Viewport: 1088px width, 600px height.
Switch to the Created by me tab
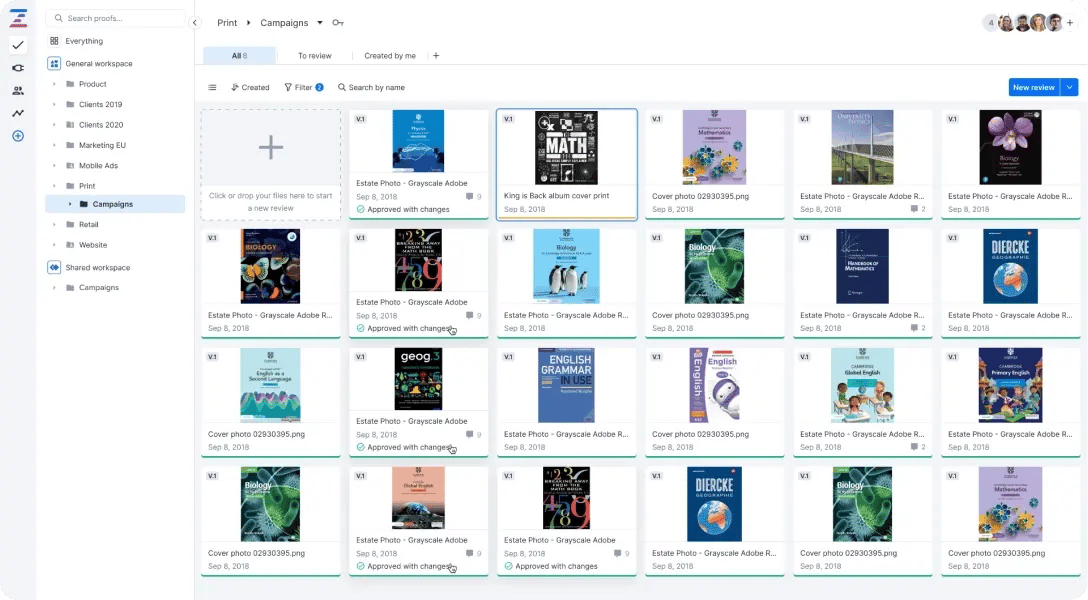point(390,56)
